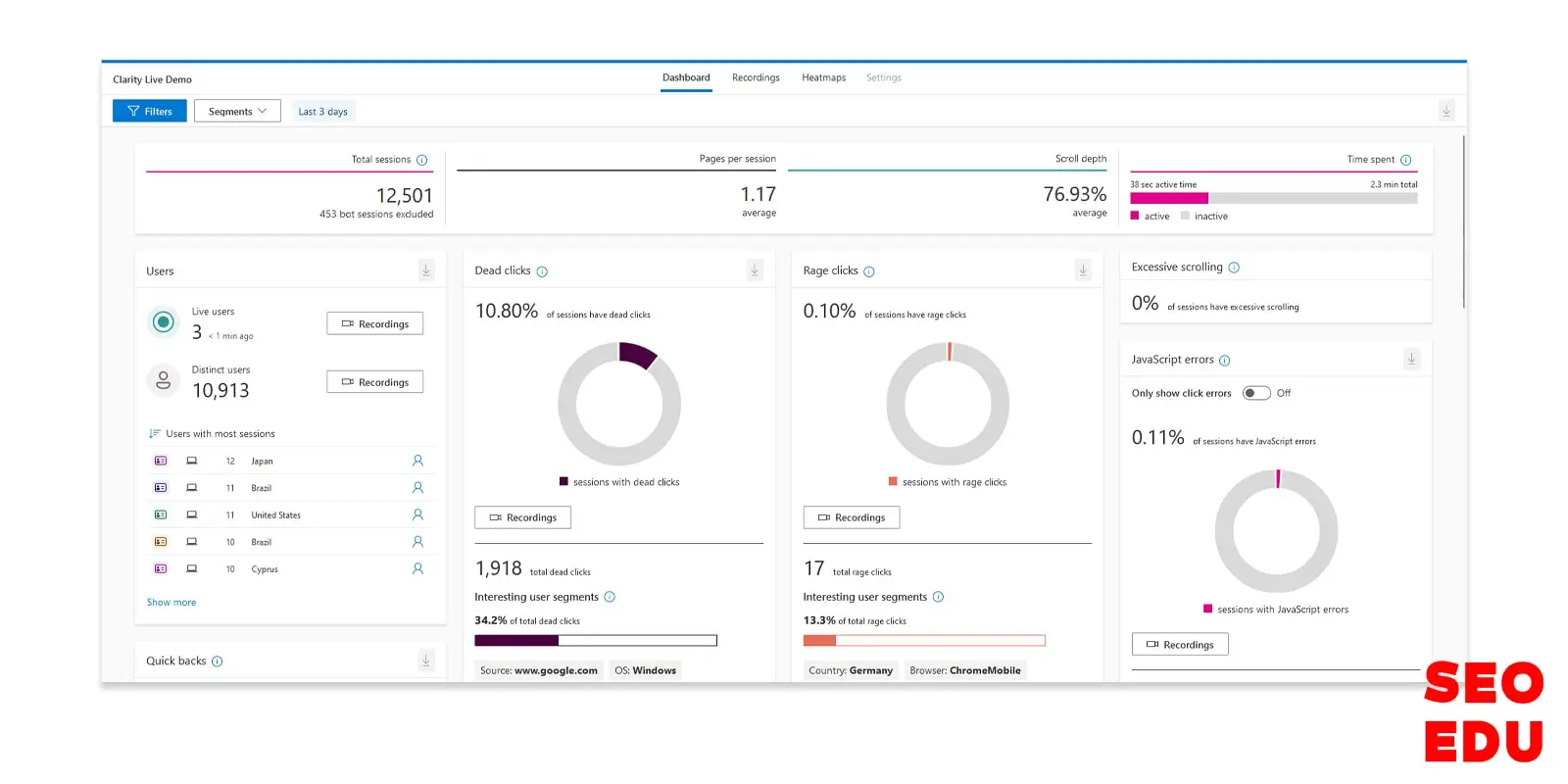Click the Rage clicks info icon
This screenshot has width=1568, height=784.
pyautogui.click(x=869, y=271)
